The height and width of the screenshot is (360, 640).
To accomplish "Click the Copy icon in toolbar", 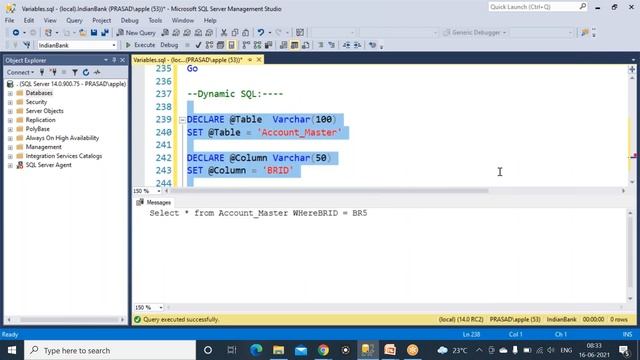I will coord(235,33).
